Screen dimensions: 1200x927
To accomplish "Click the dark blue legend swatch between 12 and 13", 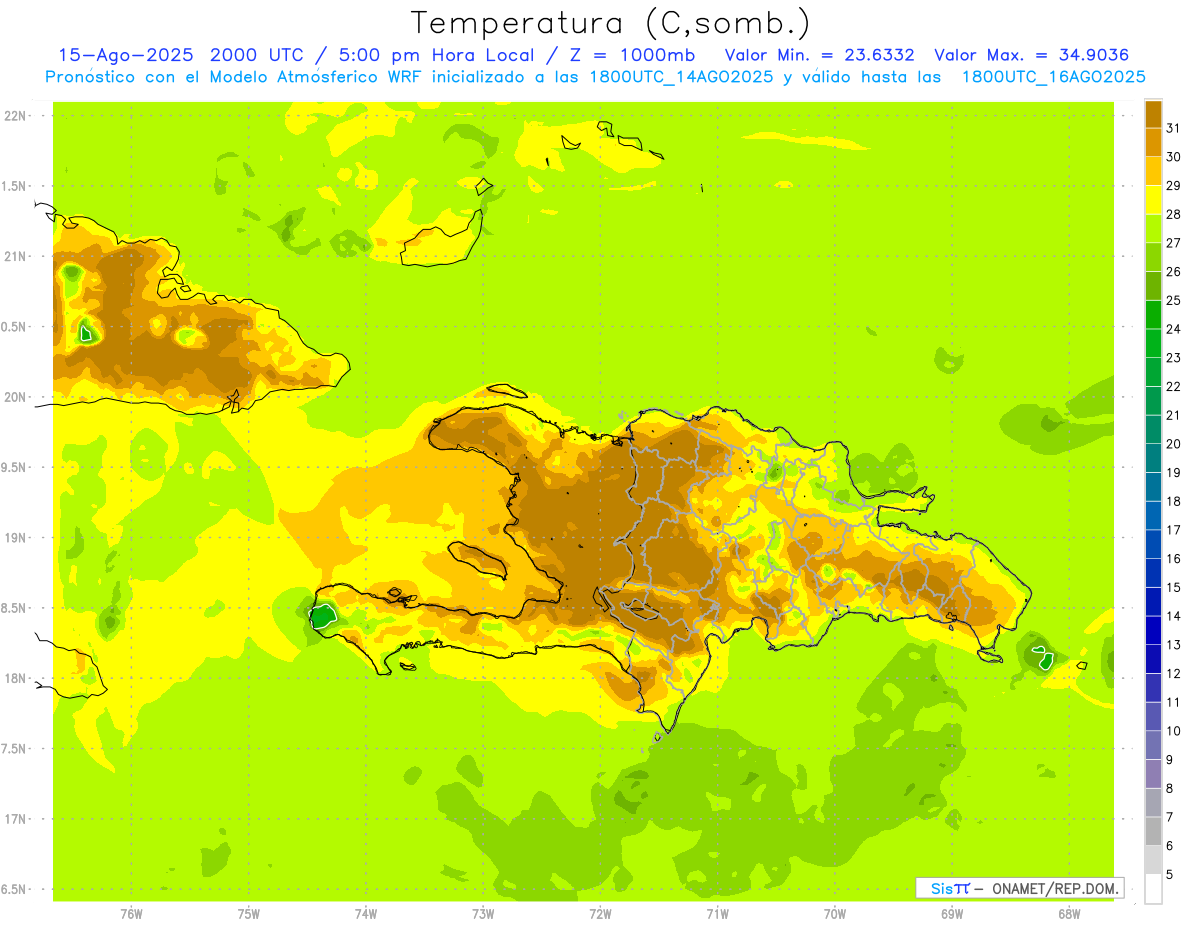I will 1153,659.
